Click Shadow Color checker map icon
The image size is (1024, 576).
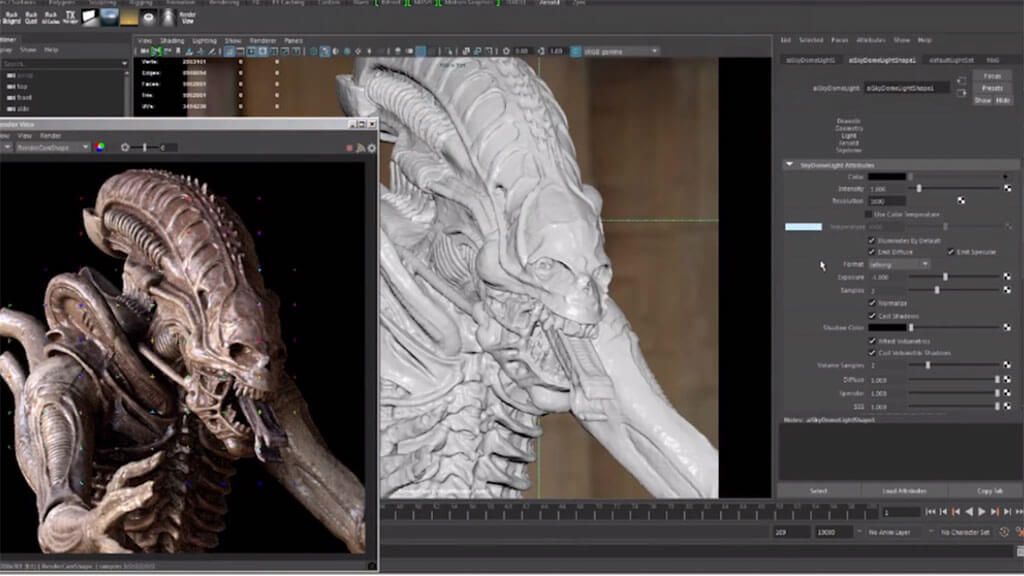[x=1007, y=327]
